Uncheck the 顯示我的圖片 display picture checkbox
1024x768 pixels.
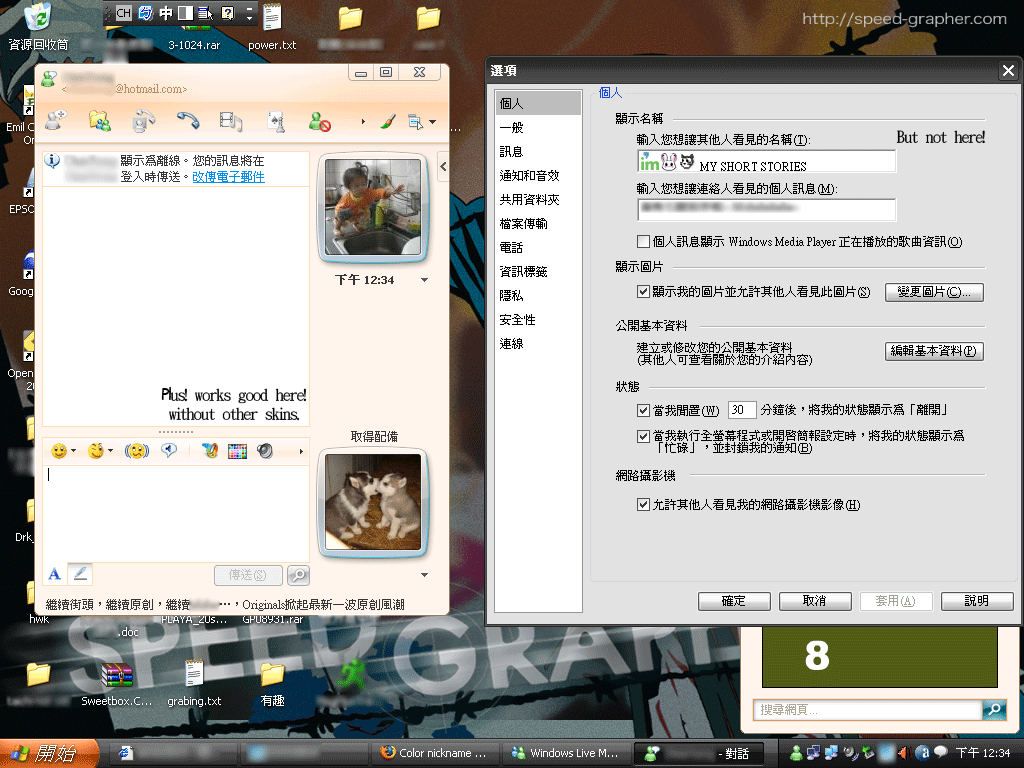644,292
